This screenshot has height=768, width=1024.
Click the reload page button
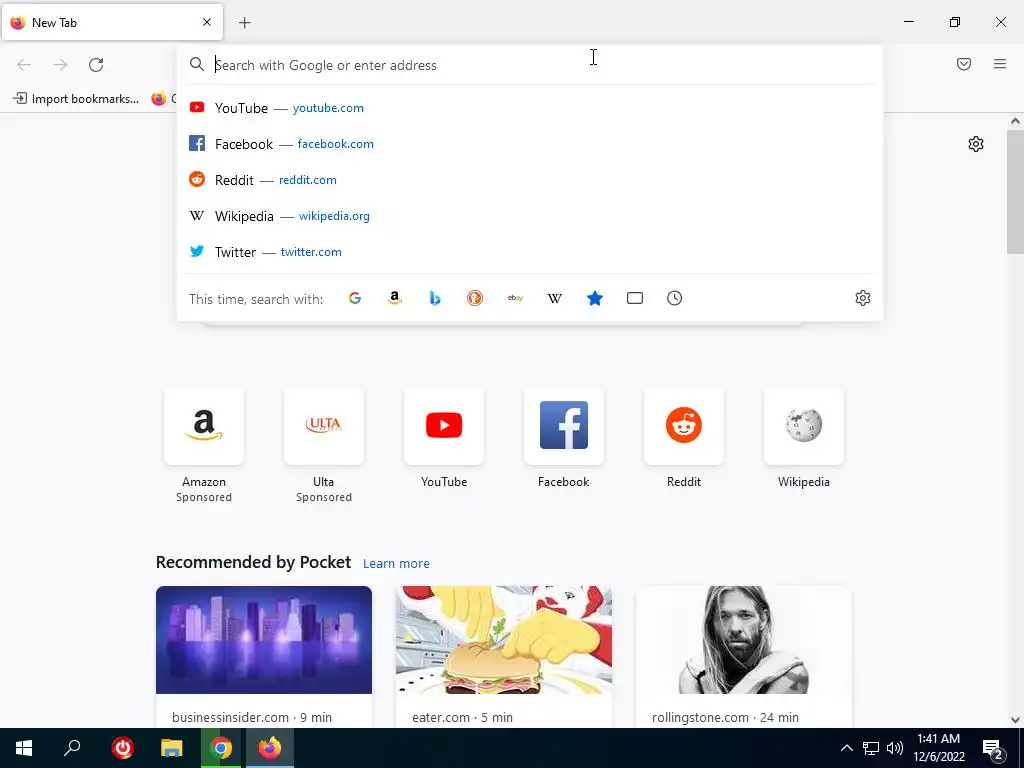pyautogui.click(x=96, y=65)
